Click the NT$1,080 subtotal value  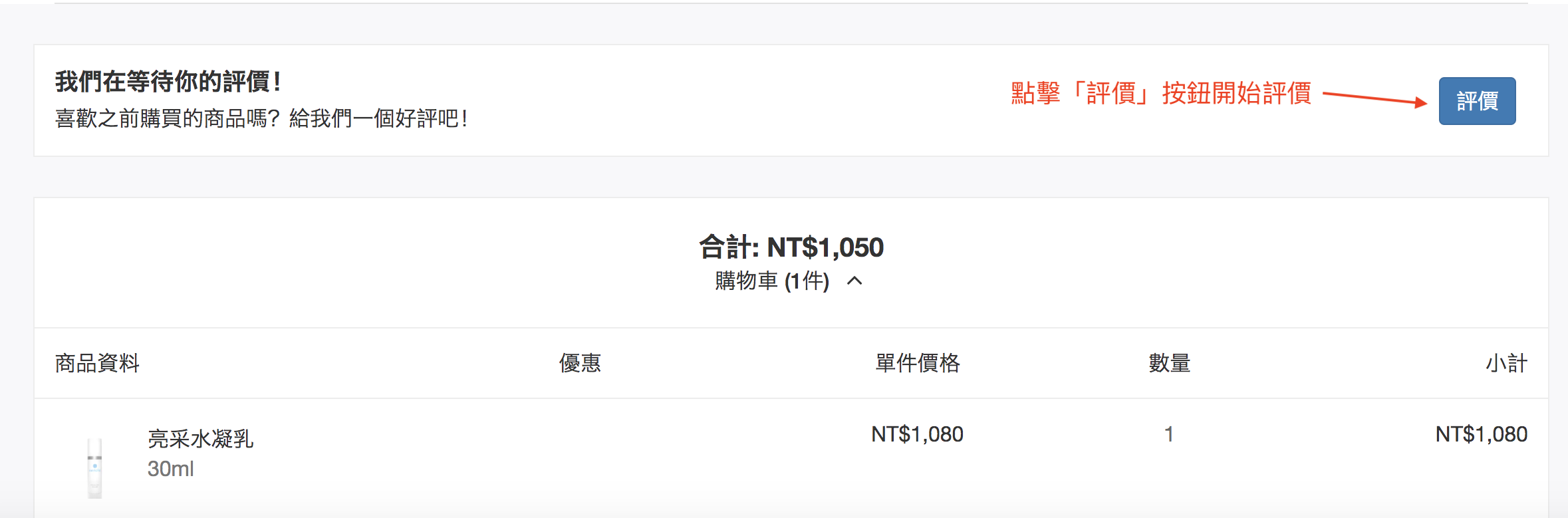[x=1482, y=434]
